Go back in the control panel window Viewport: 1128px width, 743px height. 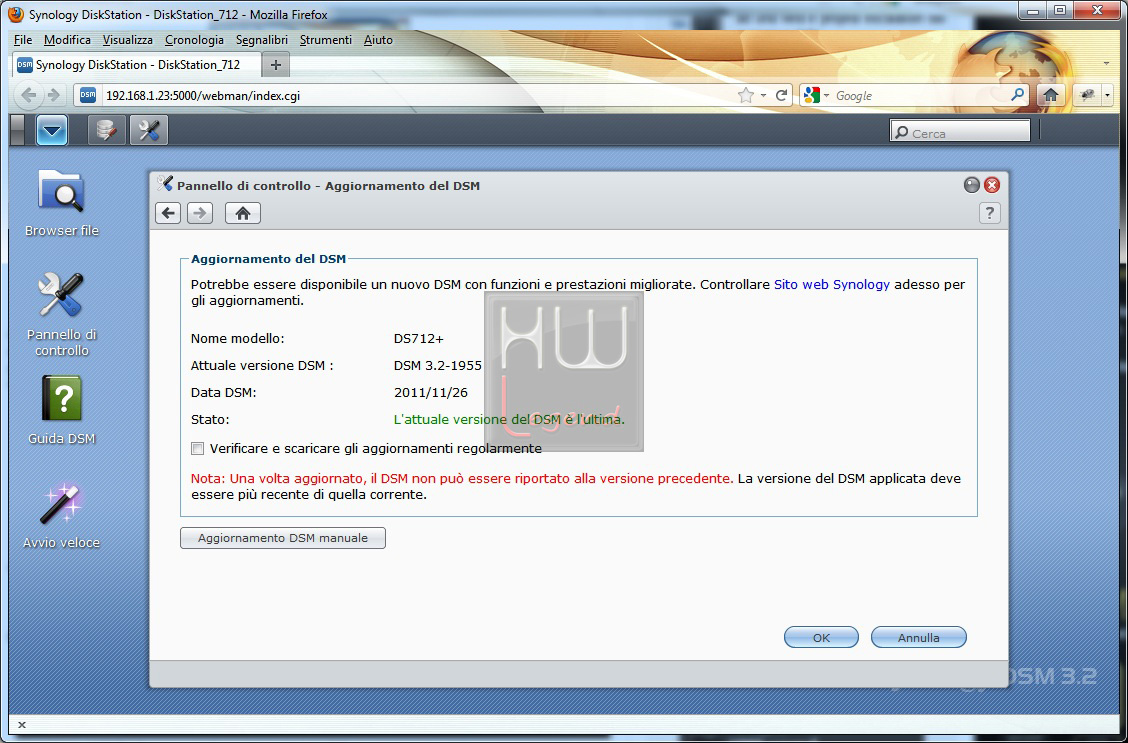tap(168, 213)
